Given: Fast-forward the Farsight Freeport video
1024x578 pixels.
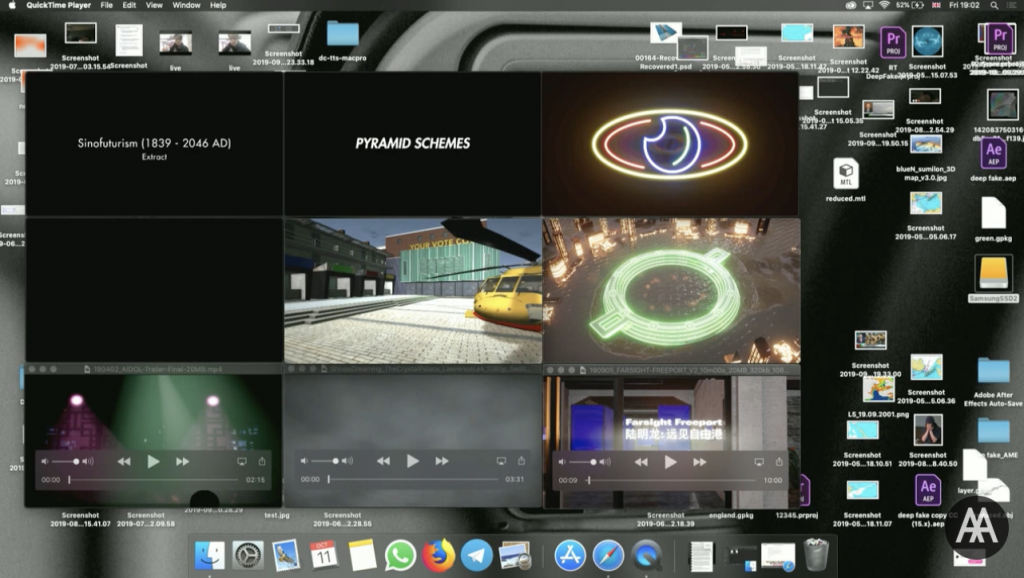Looking at the screenshot, I should (x=700, y=462).
